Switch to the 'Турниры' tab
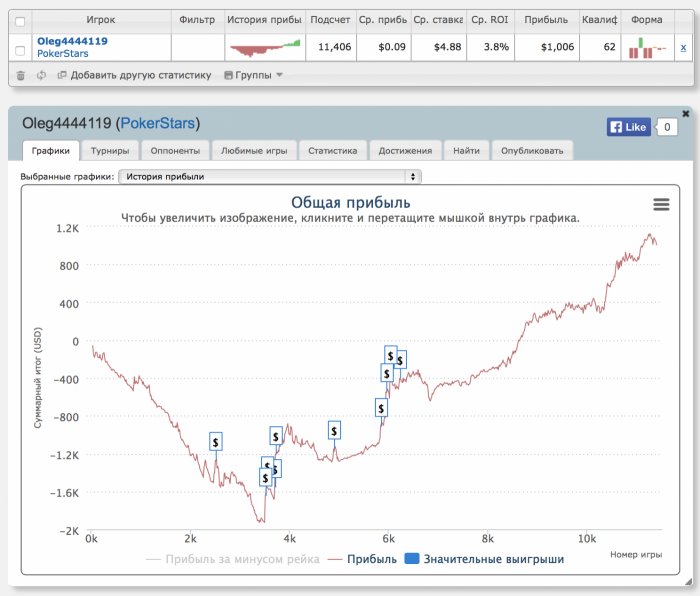 (110, 151)
